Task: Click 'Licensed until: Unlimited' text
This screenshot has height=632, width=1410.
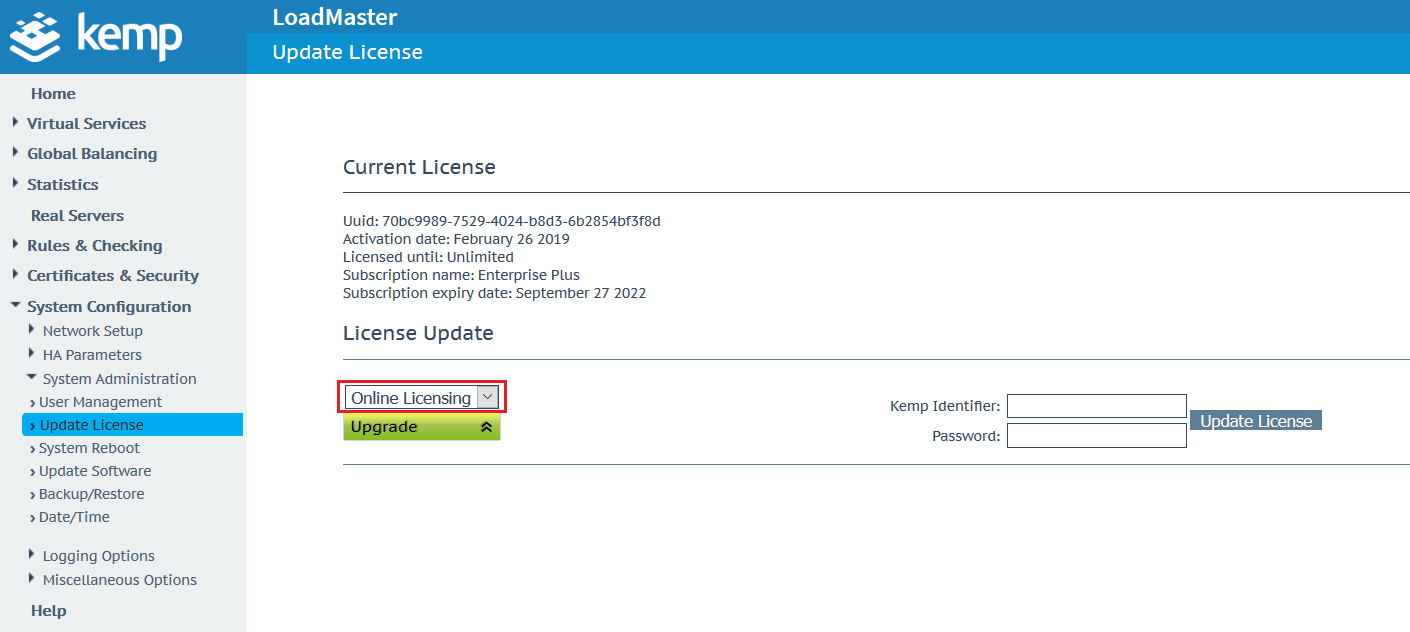Action: 428,257
